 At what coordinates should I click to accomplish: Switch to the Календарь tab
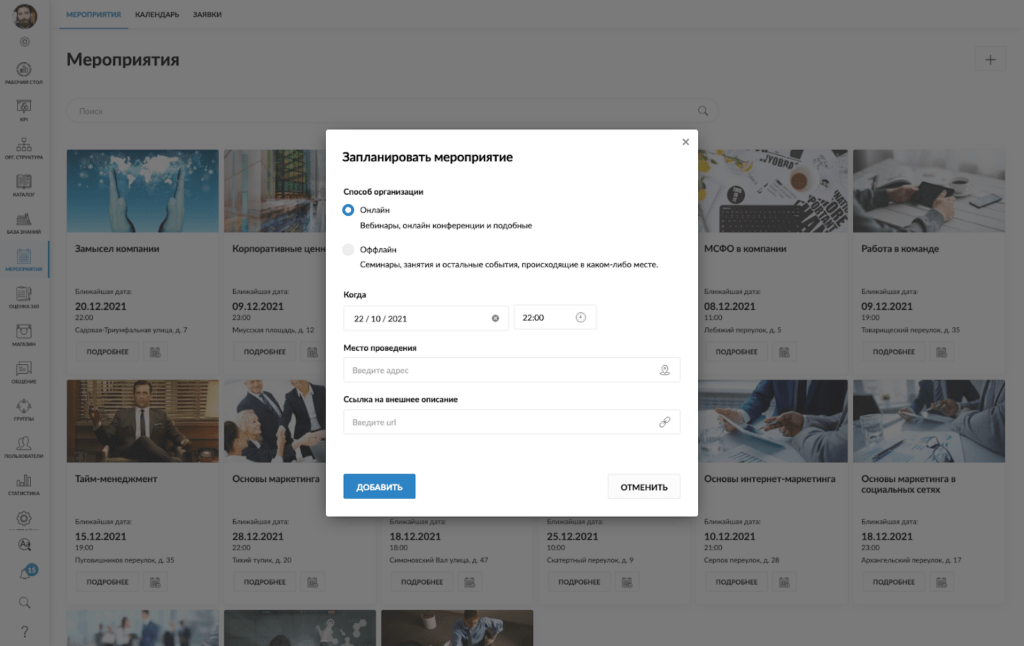point(157,15)
